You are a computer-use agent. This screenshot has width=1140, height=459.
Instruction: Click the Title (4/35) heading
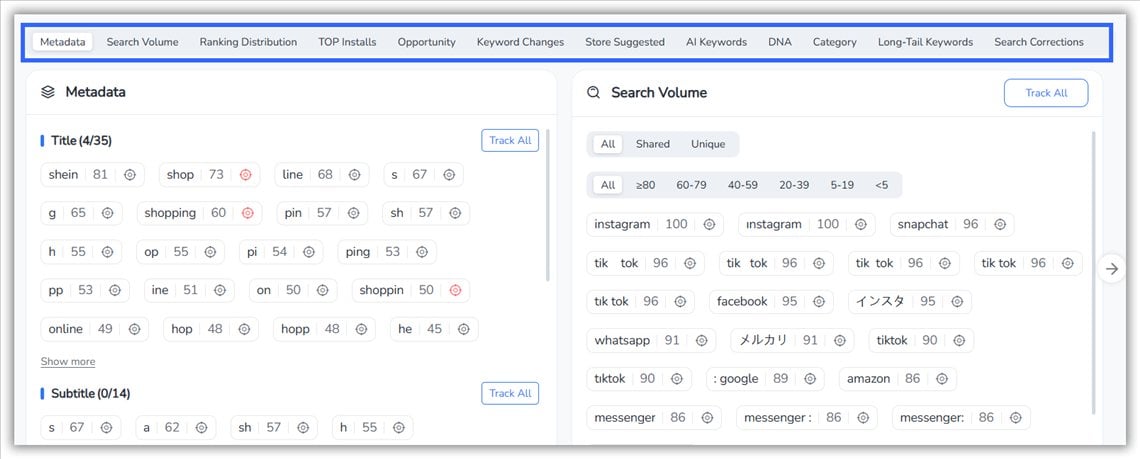81,140
